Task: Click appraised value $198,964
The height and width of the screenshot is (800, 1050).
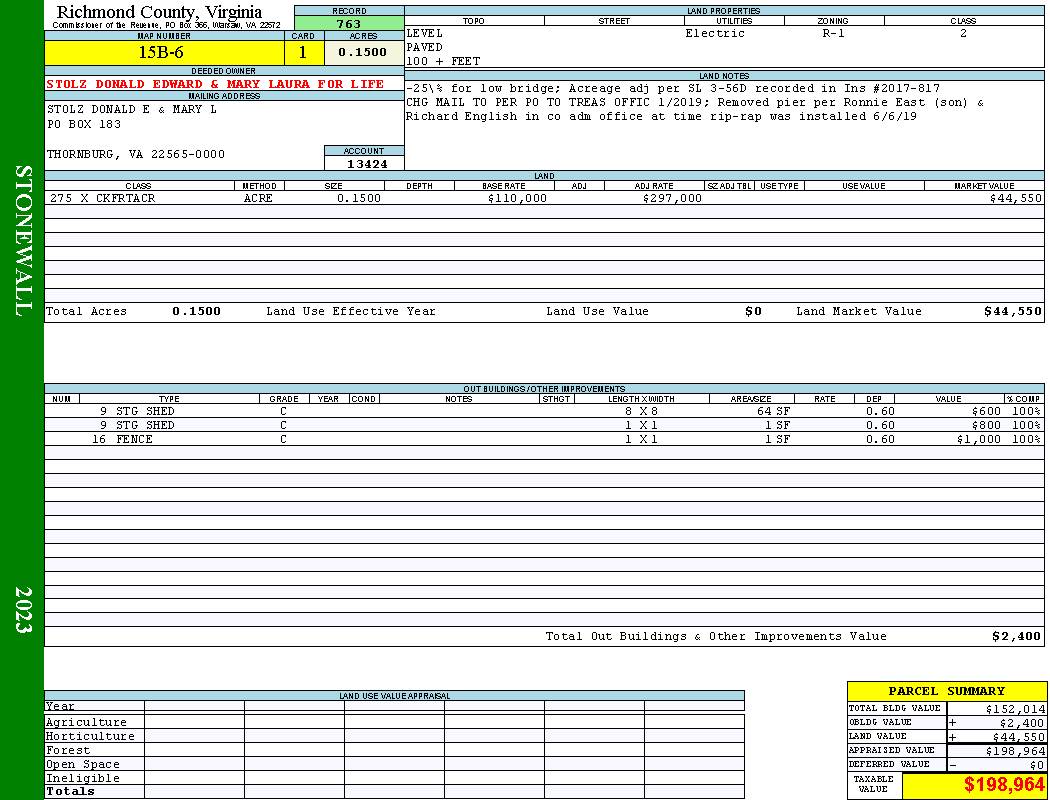Action: pyautogui.click(x=1015, y=751)
